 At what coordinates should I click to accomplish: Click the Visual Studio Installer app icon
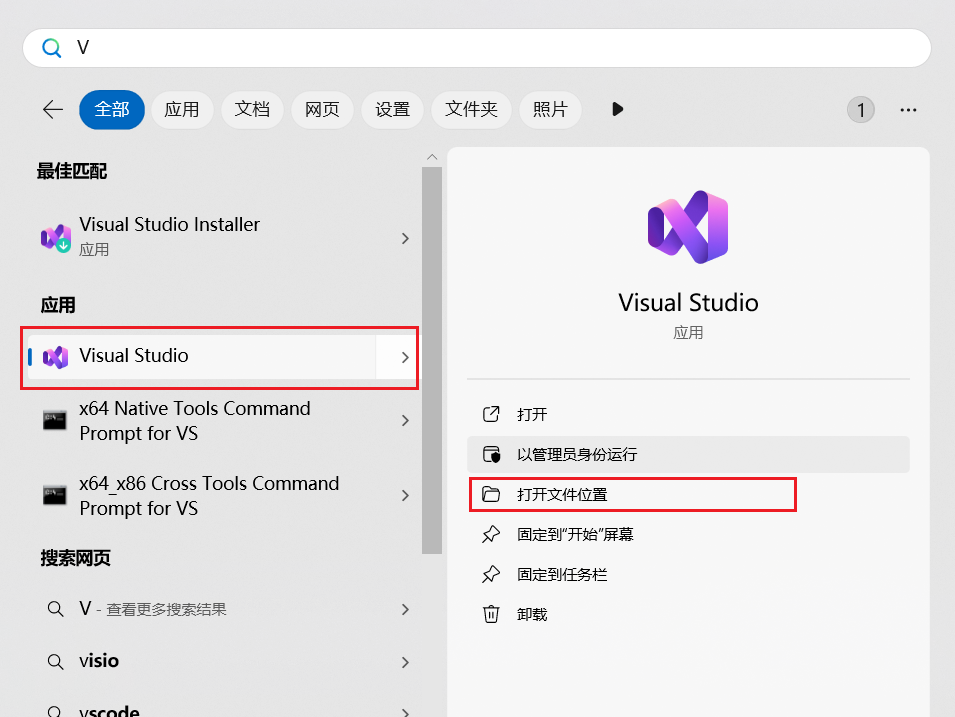55,238
